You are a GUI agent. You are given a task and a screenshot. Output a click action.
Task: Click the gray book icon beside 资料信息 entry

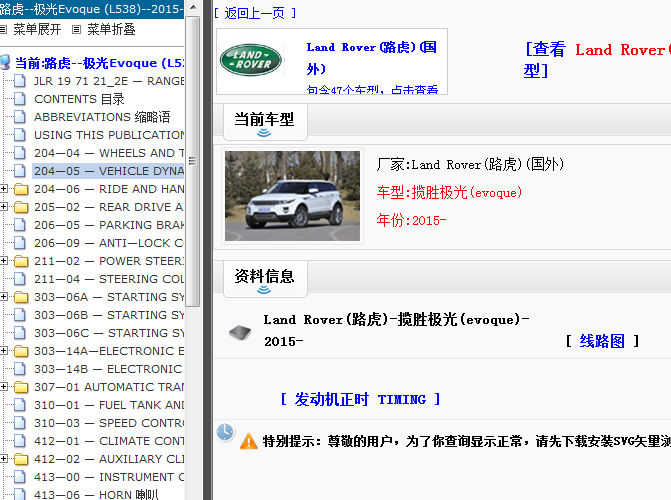[x=240, y=332]
